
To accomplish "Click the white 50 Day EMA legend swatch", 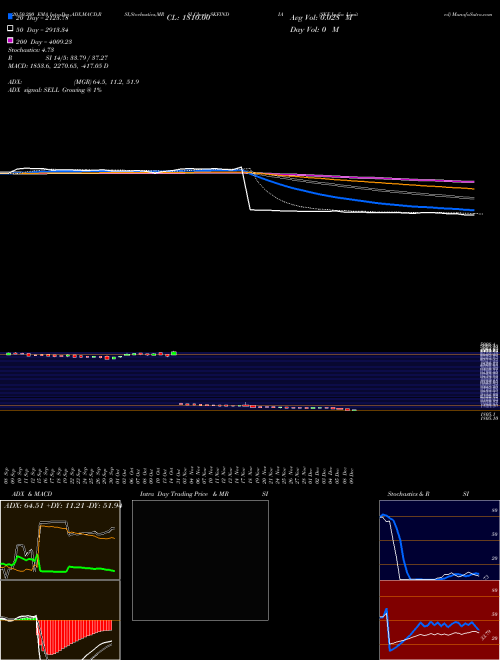I will point(10,29).
